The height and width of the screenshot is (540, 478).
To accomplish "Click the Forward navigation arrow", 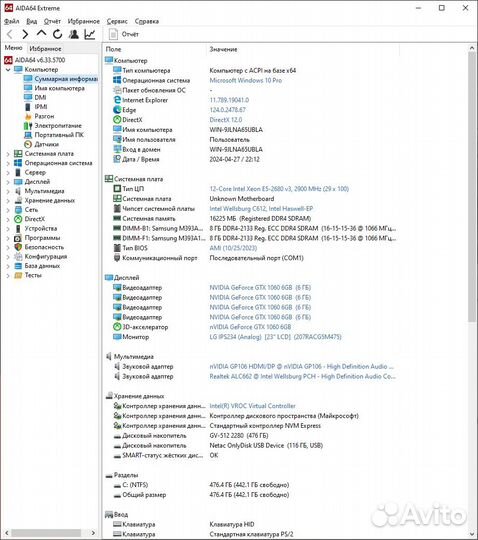I will [x=25, y=34].
